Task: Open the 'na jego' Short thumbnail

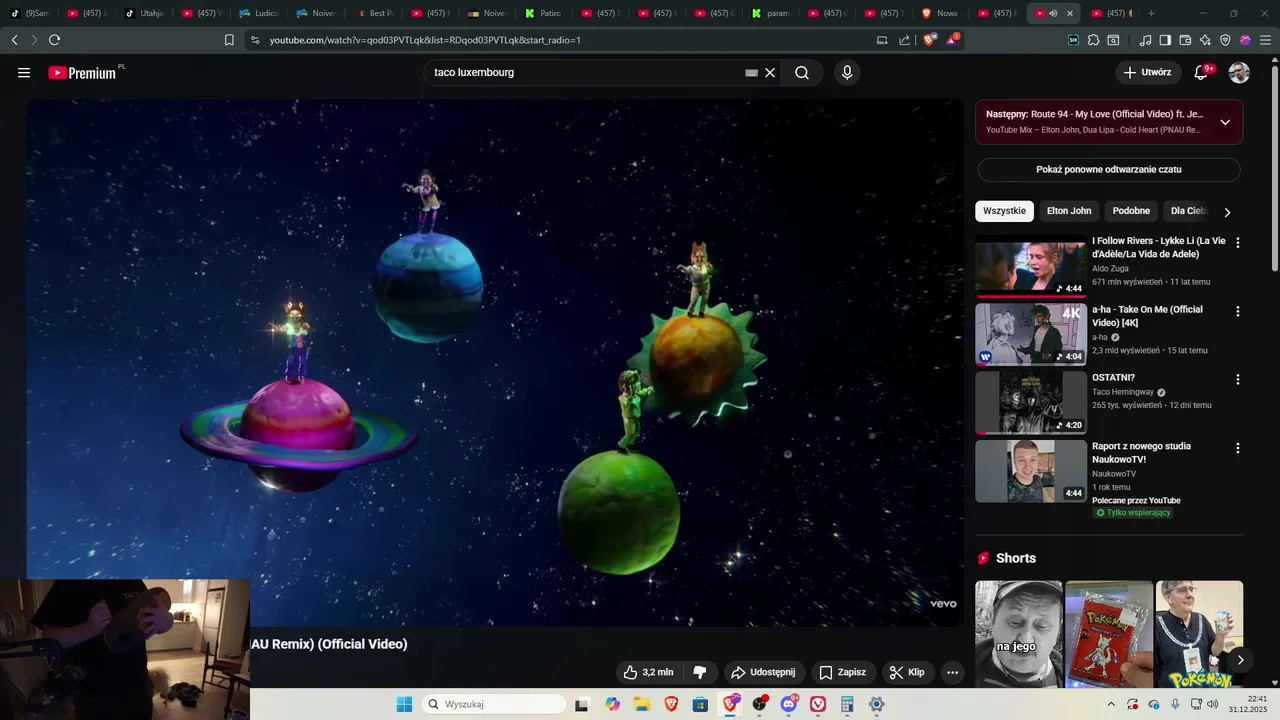Action: point(1018,635)
